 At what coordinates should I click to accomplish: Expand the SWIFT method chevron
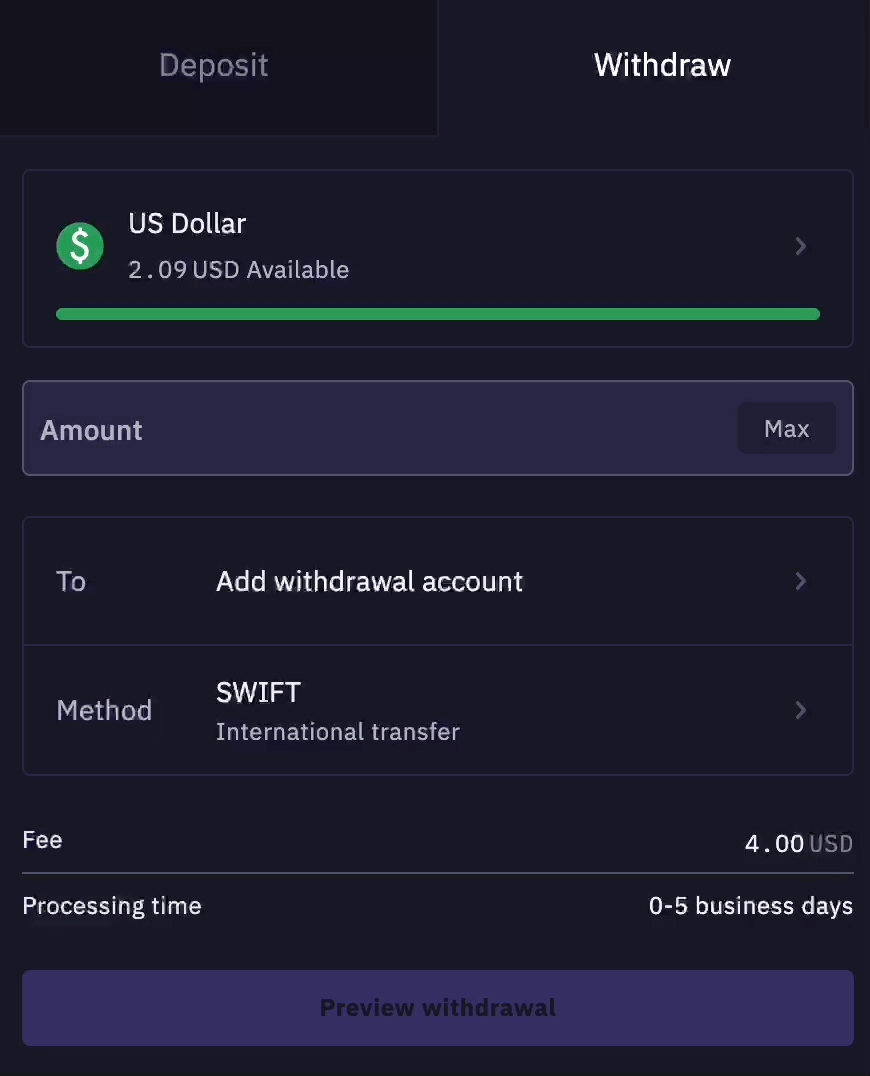pyautogui.click(x=800, y=710)
